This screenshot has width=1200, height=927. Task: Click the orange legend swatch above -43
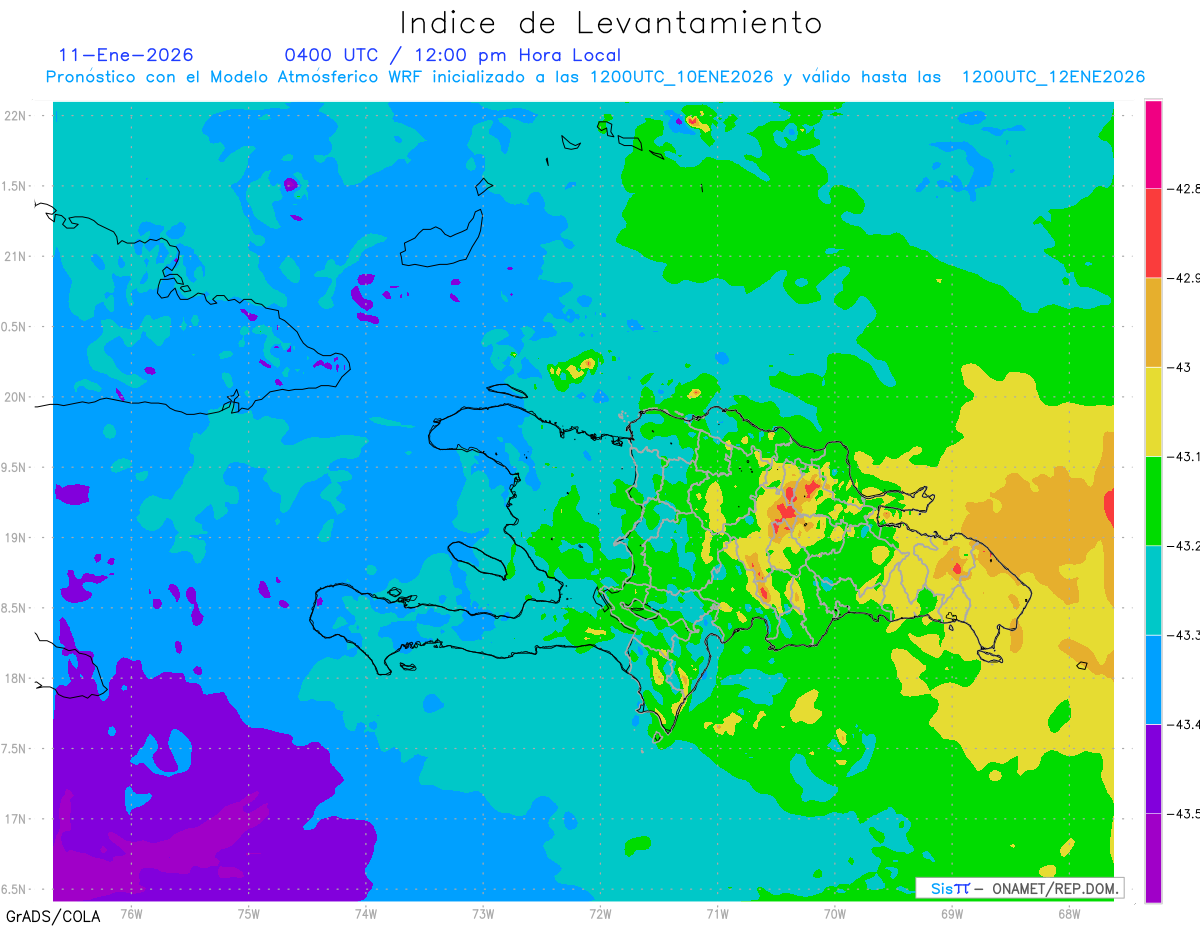point(1153,322)
